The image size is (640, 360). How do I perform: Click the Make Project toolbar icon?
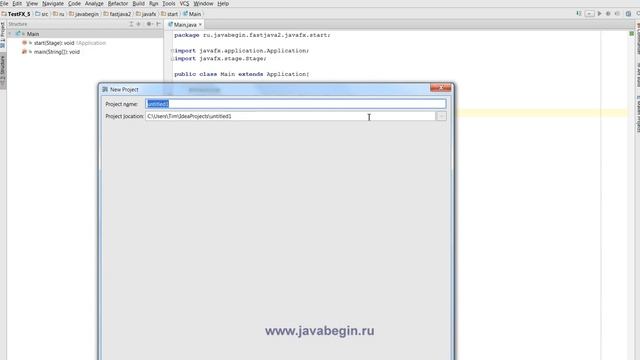coord(579,13)
